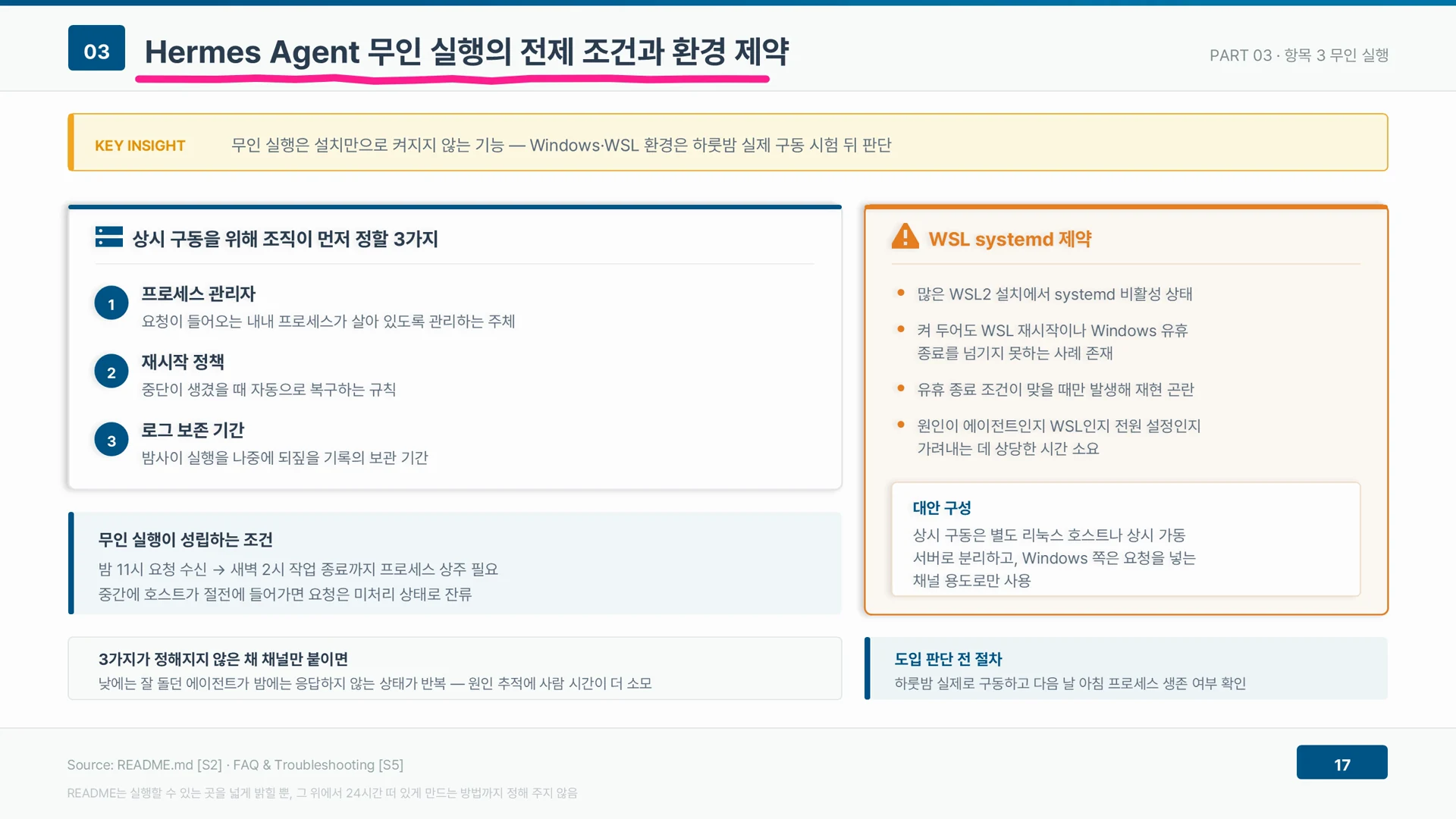Image resolution: width=1456 pixels, height=819 pixels.
Task: Click the PART 03 · 항목 3 무인 실행 label
Action: 1298,55
